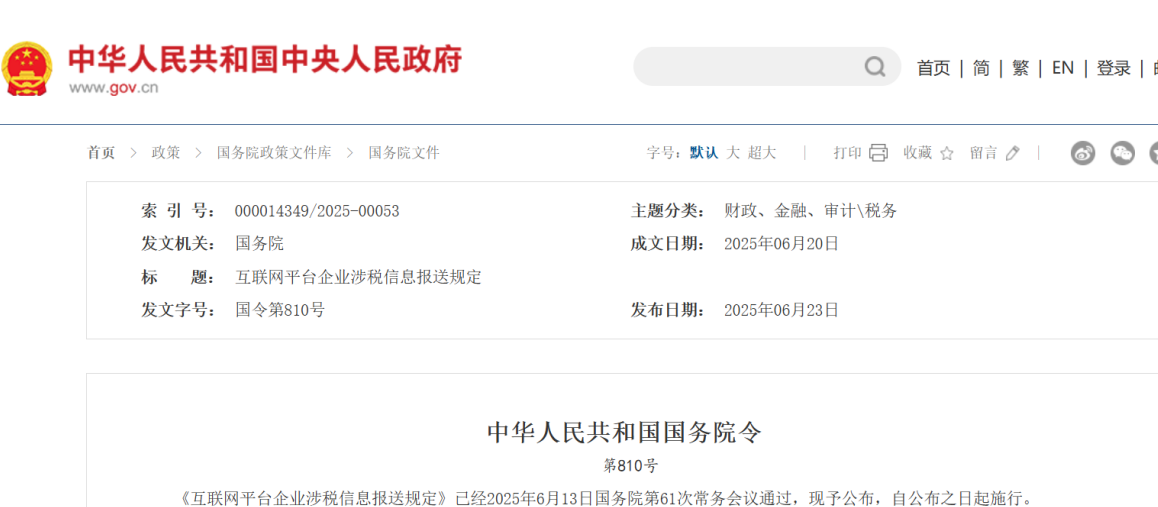The height and width of the screenshot is (507, 1158).
Task: Switch site language to EN
Action: pos(1062,68)
